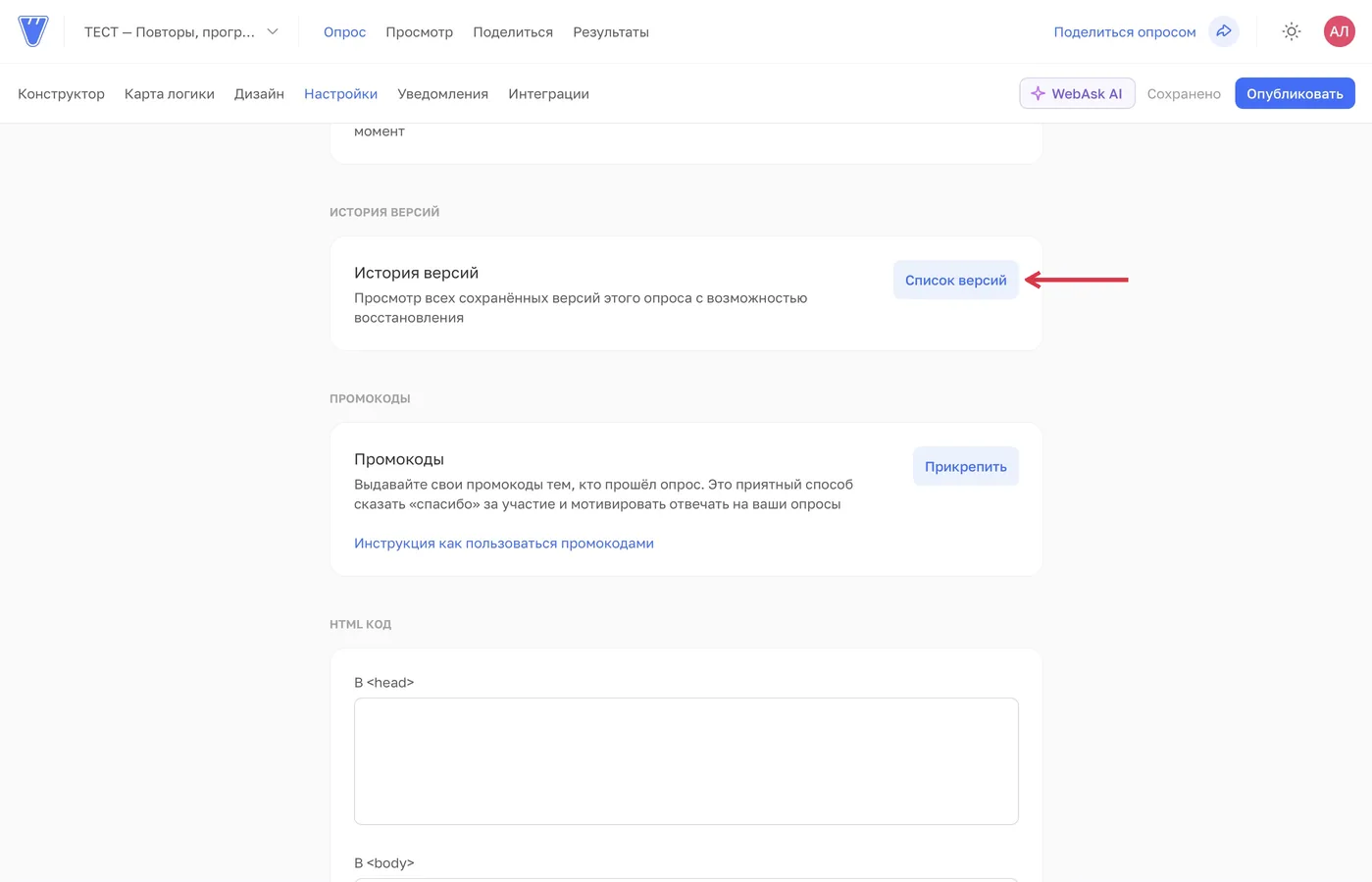This screenshot has width=1372, height=882.
Task: Select the Настройки subtab
Action: [x=340, y=94]
